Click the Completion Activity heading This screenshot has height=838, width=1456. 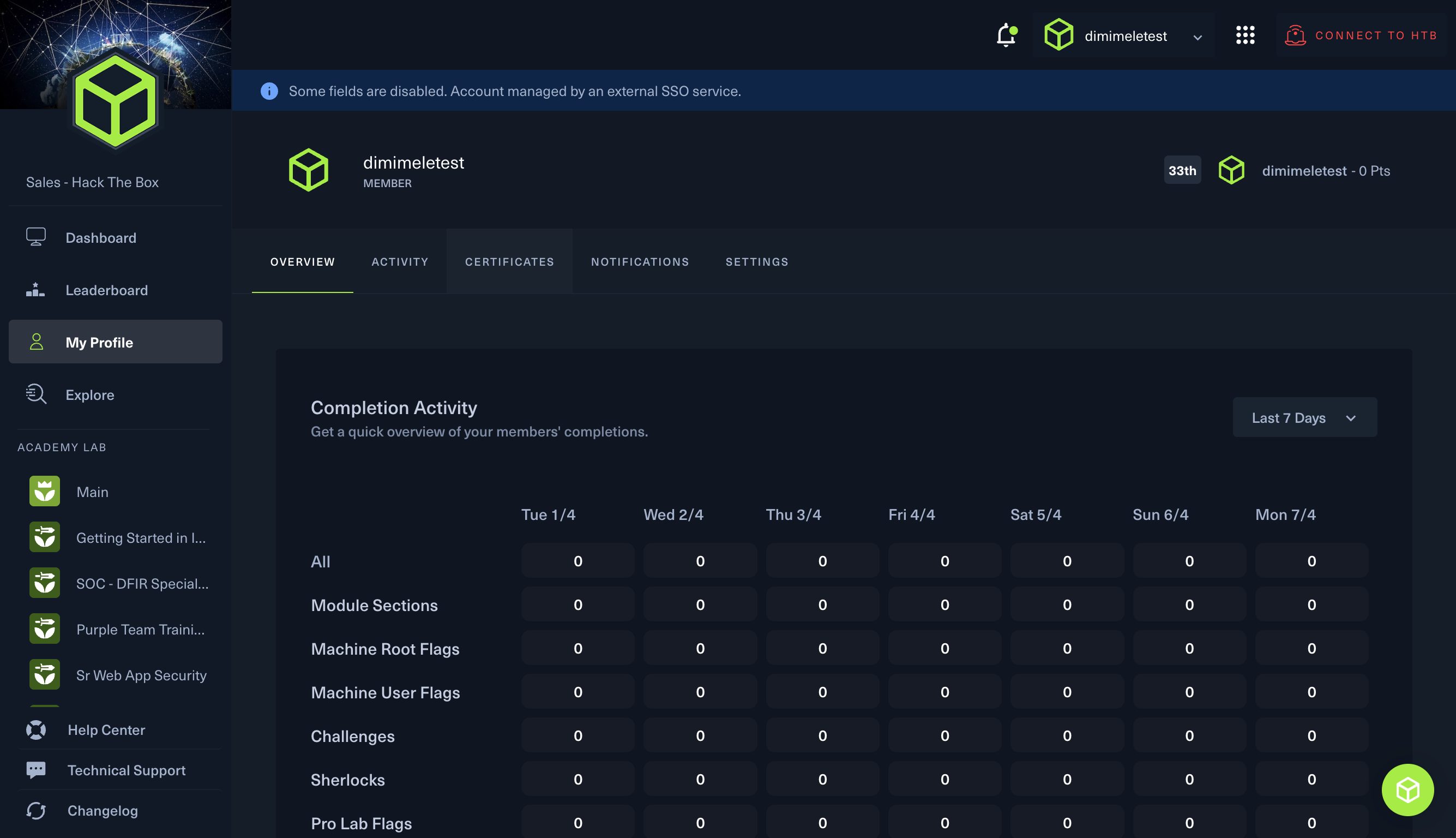coord(394,408)
